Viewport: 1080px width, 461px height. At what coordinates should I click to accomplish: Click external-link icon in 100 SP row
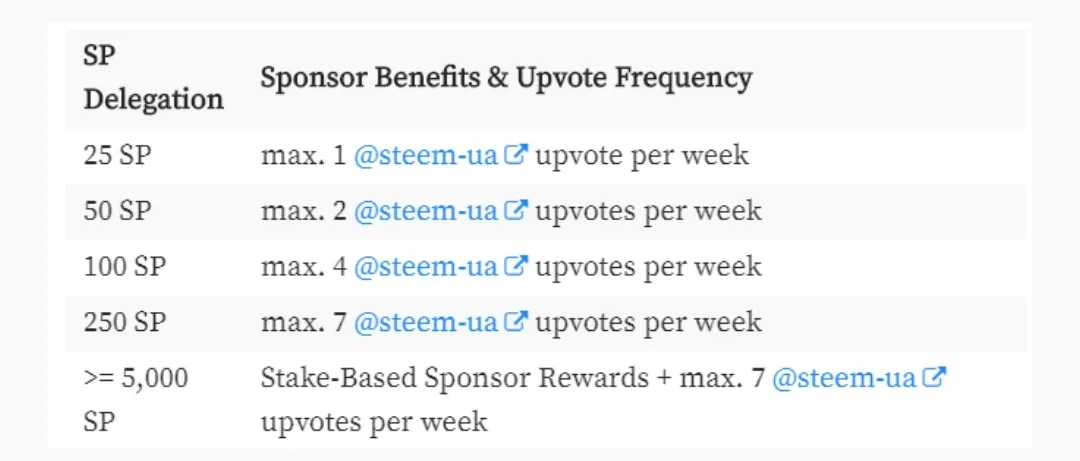tap(517, 265)
